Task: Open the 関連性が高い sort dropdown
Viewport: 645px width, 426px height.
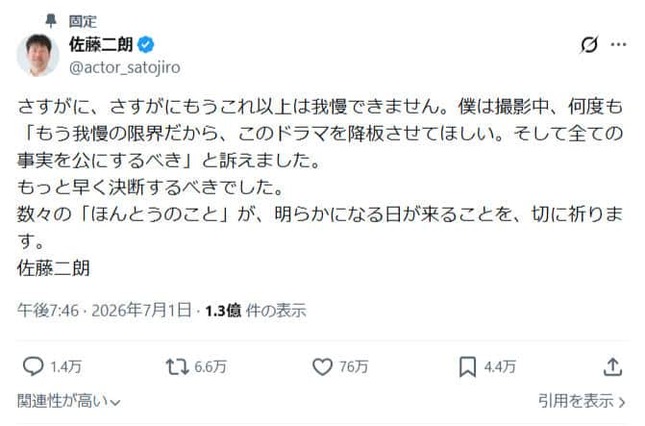Action: (69, 401)
